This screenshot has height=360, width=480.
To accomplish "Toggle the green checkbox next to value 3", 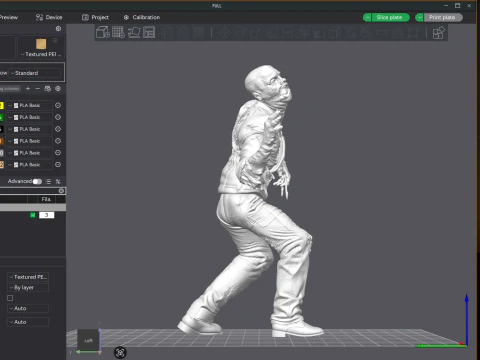I will 33,215.
